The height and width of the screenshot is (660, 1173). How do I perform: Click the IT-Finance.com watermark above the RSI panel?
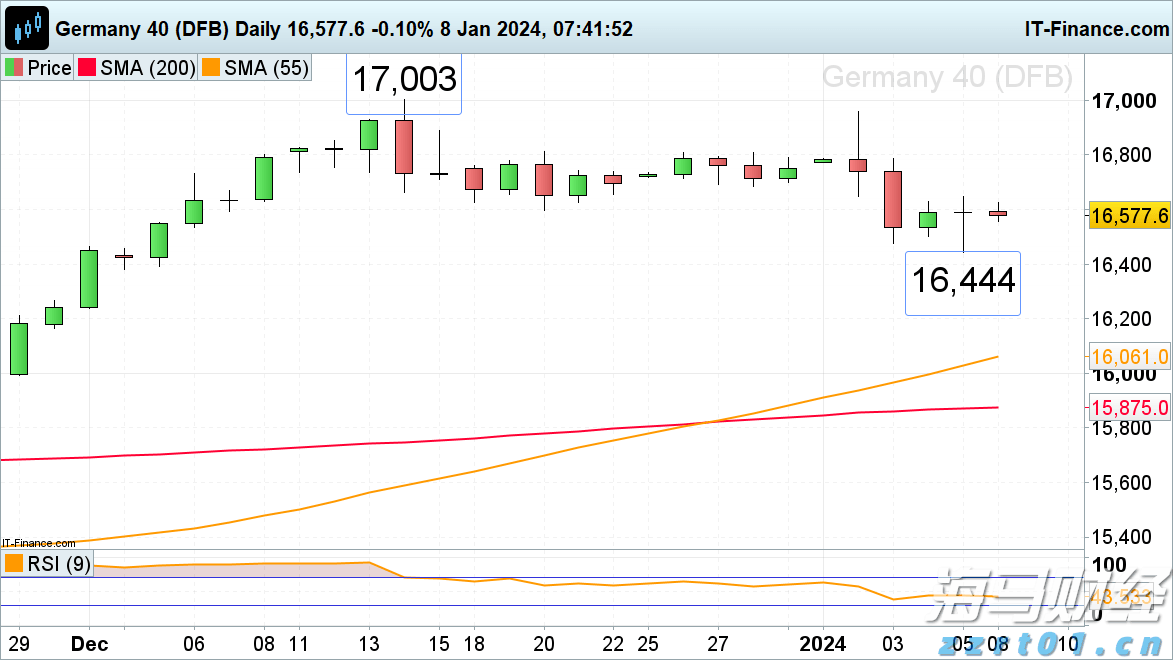[36, 542]
